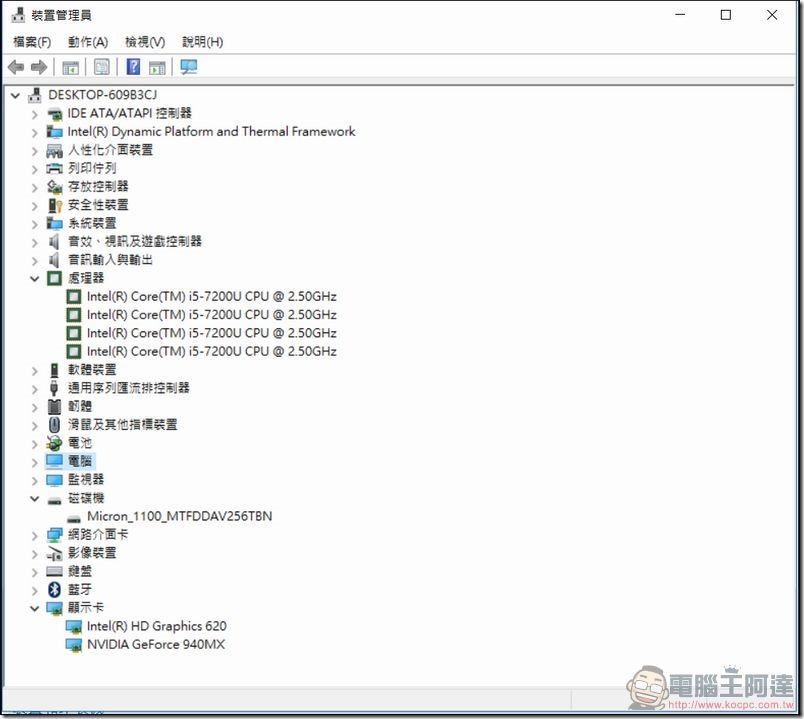Open the 檢視(V) menu
This screenshot has width=804, height=719.
coord(145,42)
